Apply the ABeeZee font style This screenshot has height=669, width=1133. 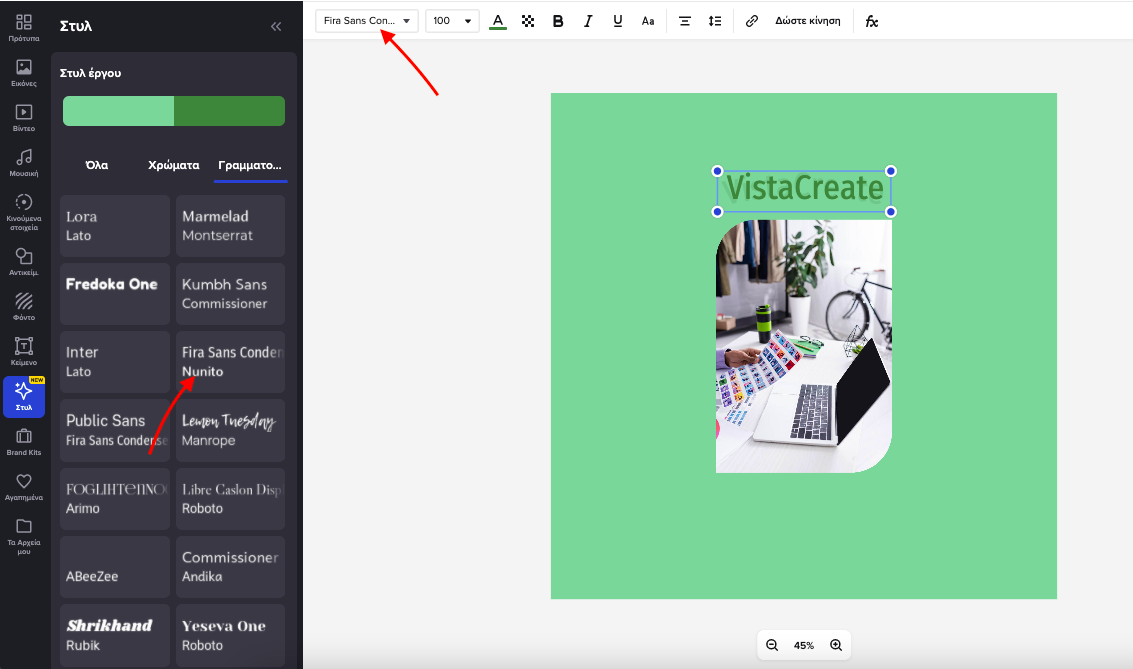(115, 566)
